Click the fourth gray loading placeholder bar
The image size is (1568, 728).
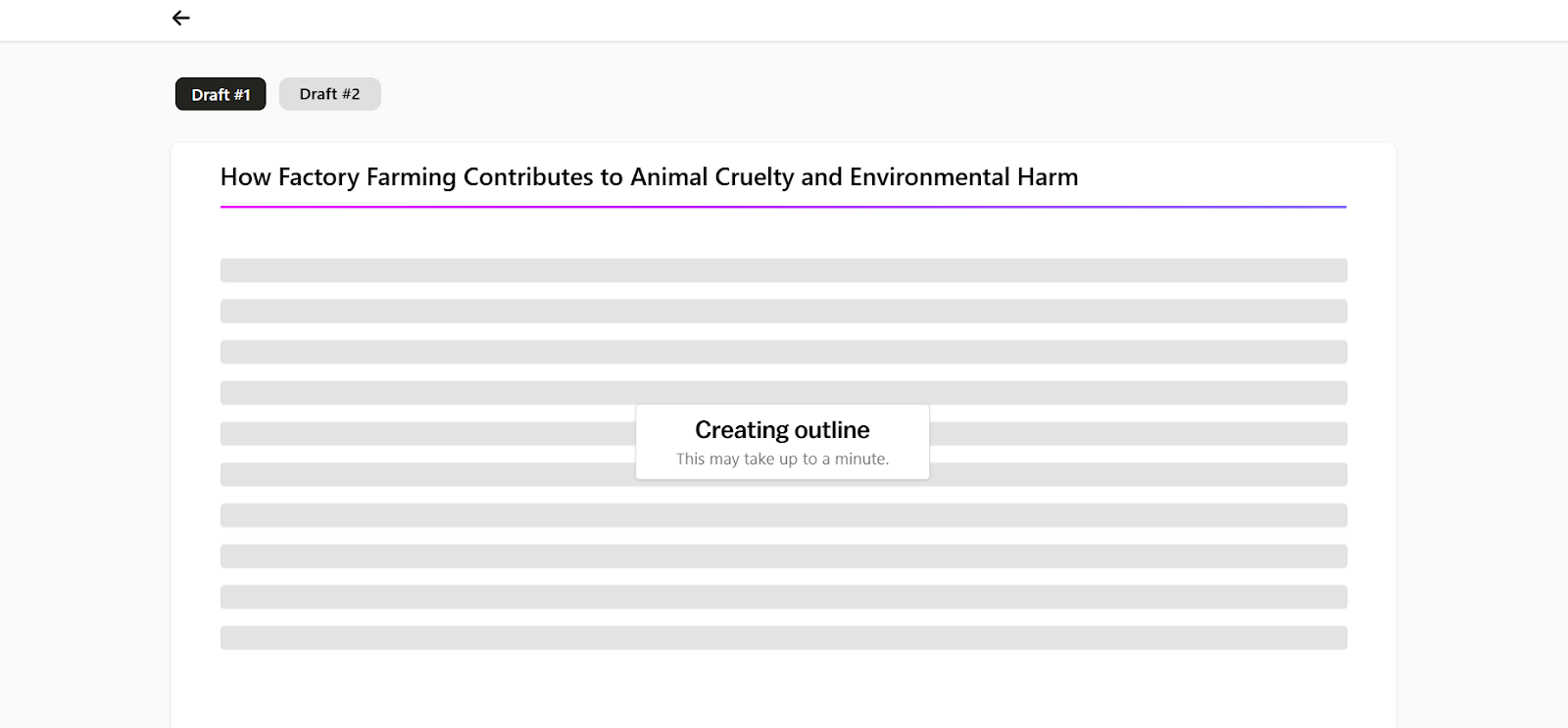tap(783, 393)
